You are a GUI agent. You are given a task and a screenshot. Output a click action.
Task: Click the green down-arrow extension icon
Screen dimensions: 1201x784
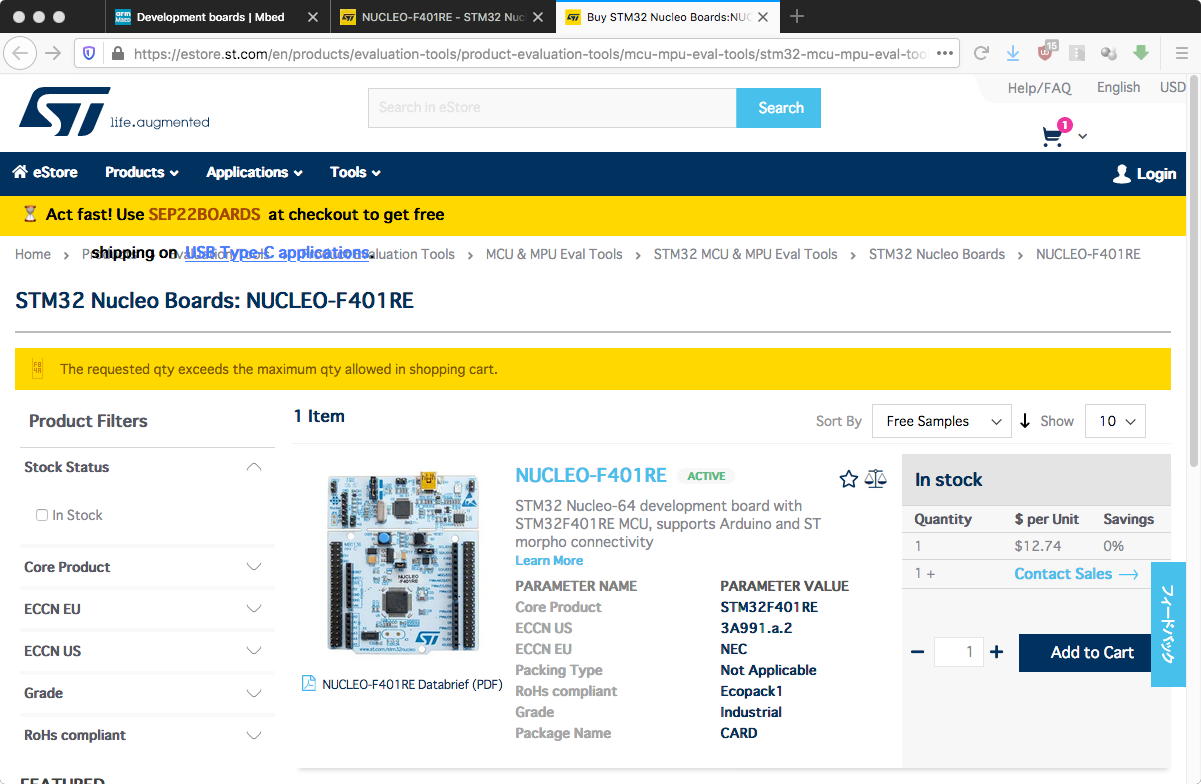coord(1141,53)
